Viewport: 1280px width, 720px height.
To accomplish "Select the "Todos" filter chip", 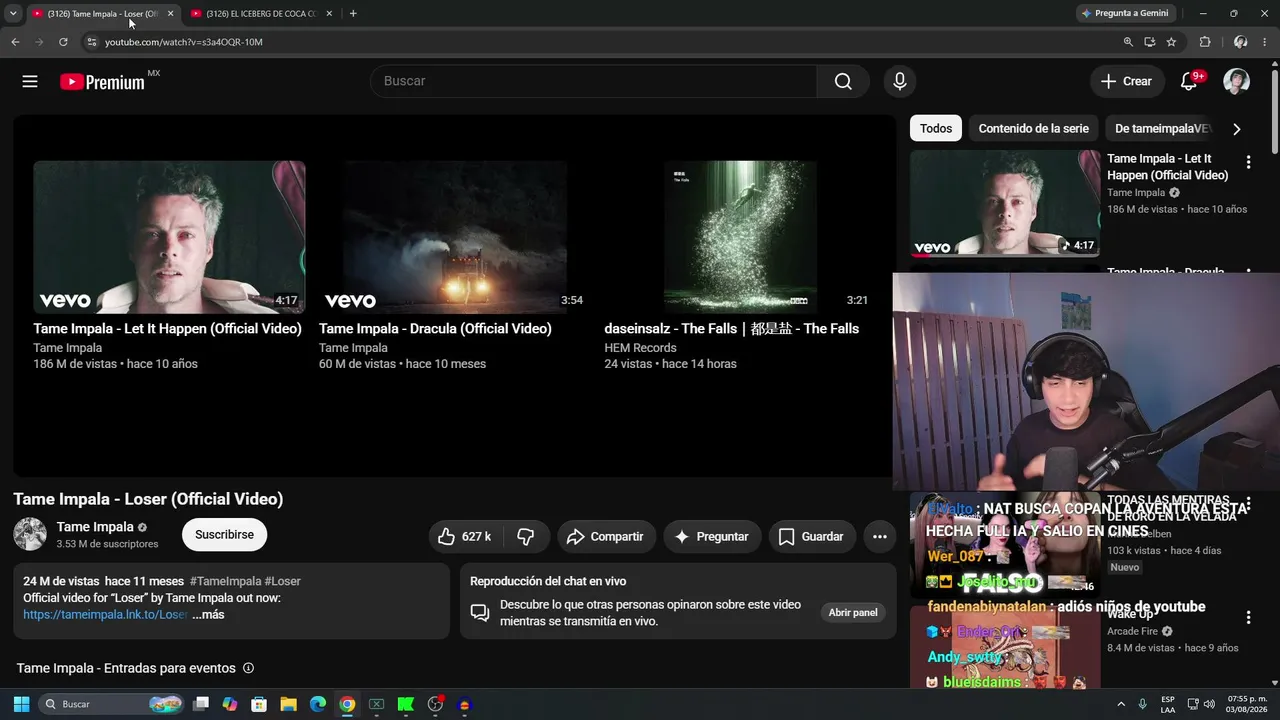I will point(936,129).
